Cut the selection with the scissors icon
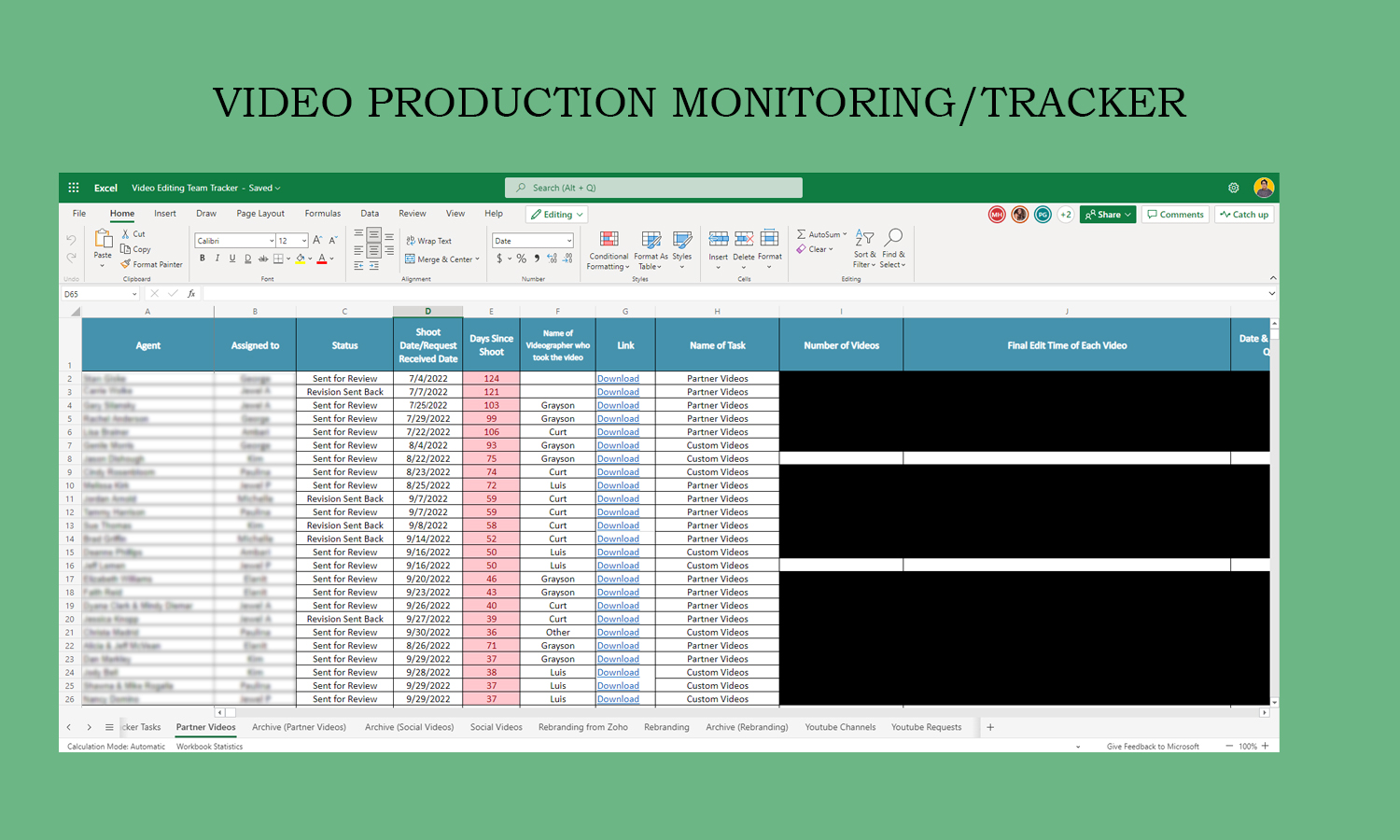1400x840 pixels. 126,234
